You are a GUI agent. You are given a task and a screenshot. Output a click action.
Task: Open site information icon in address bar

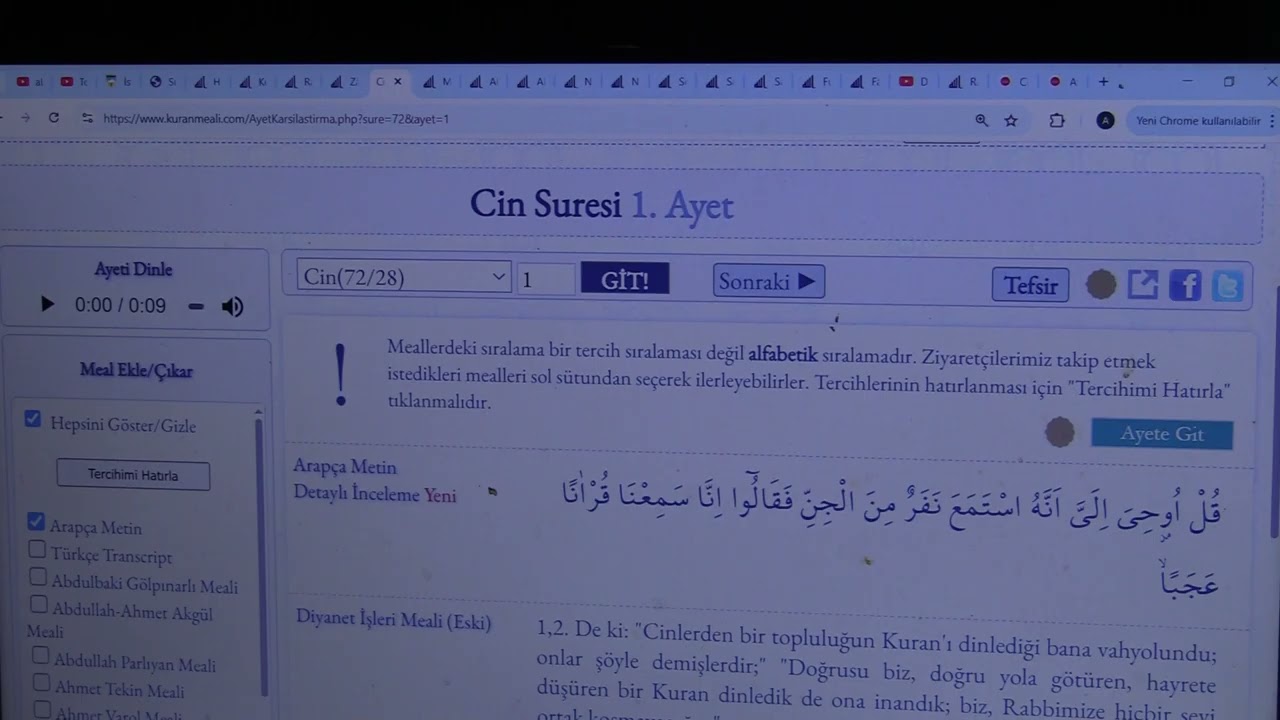coord(87,118)
